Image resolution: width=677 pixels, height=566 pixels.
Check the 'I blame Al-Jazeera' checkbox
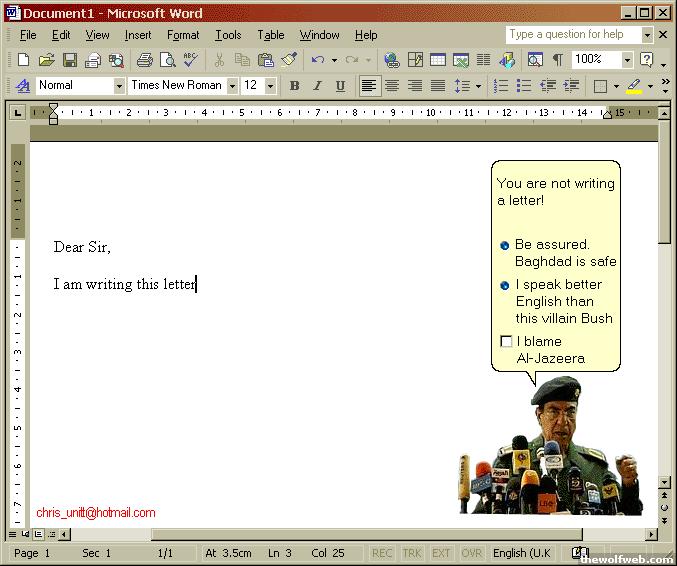click(506, 342)
